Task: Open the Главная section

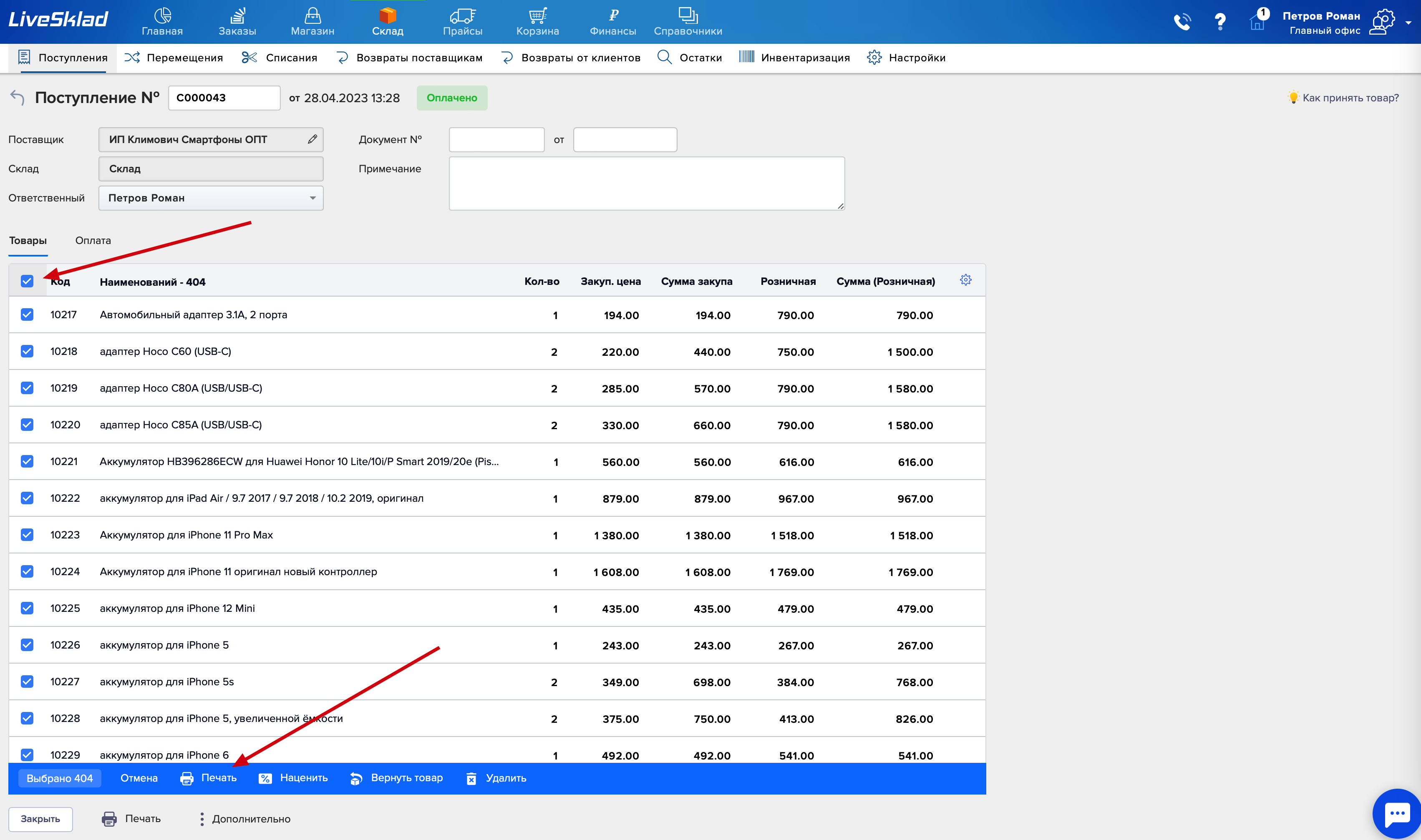Action: point(162,22)
